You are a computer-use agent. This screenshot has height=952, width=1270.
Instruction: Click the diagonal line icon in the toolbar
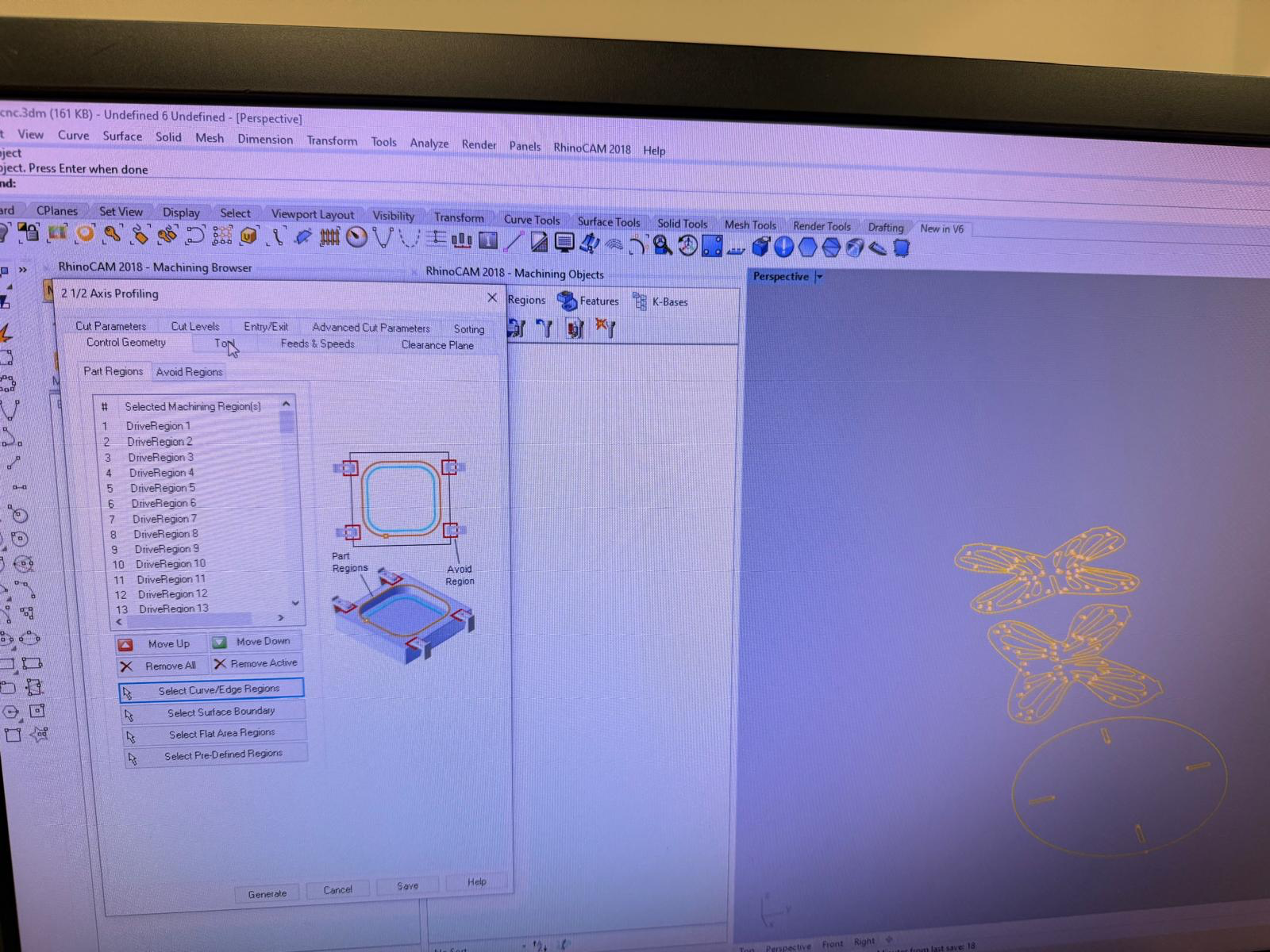pos(514,241)
